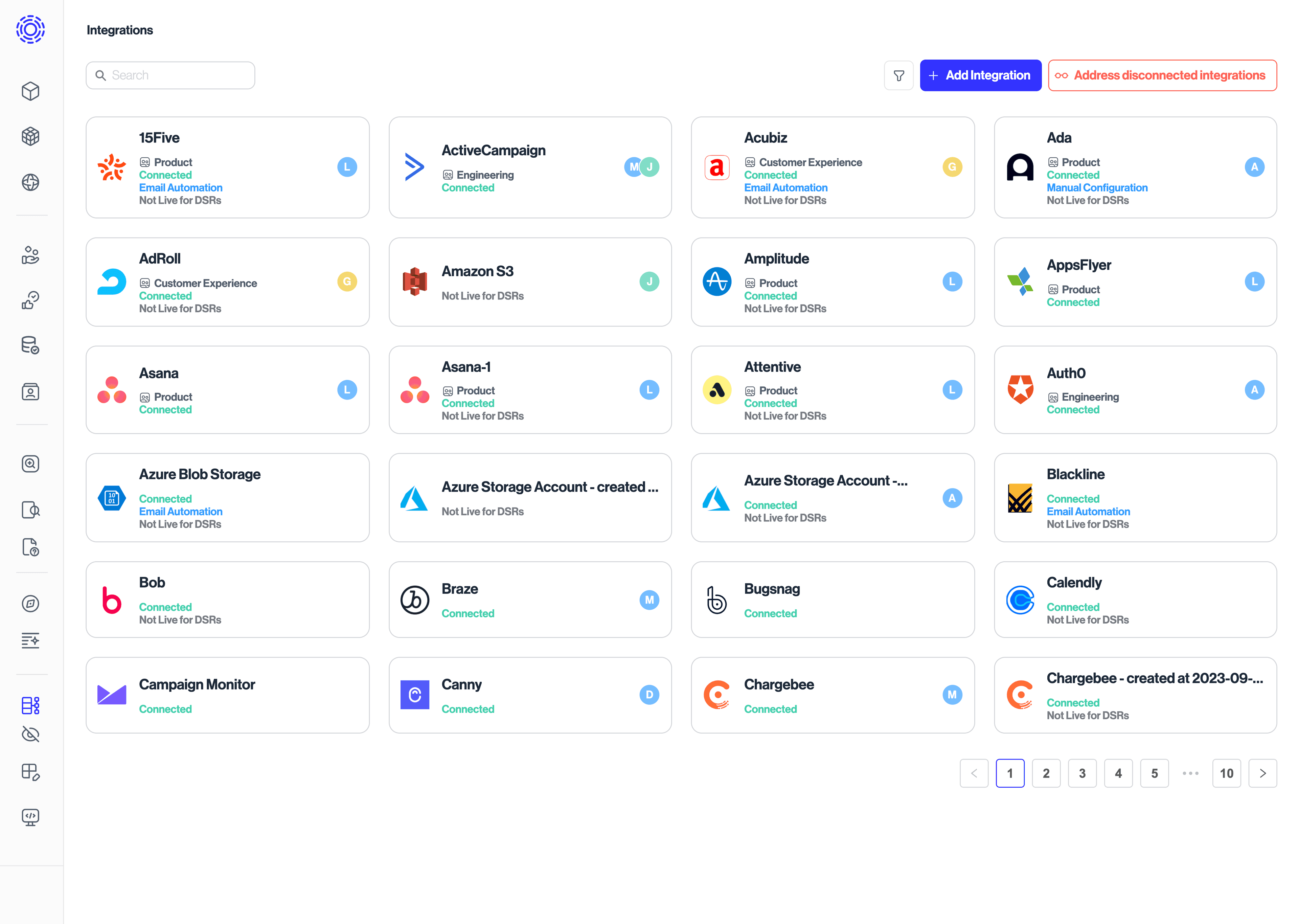
Task: Click Address disconnected integrations
Action: (1162, 75)
